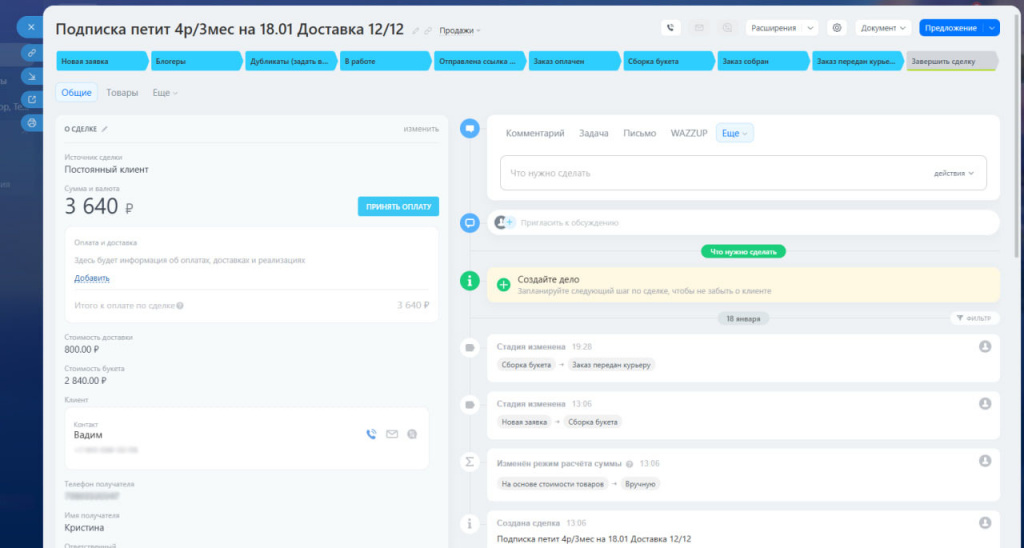Open the фильтр timeline filter
The width and height of the screenshot is (1024, 548).
[974, 318]
